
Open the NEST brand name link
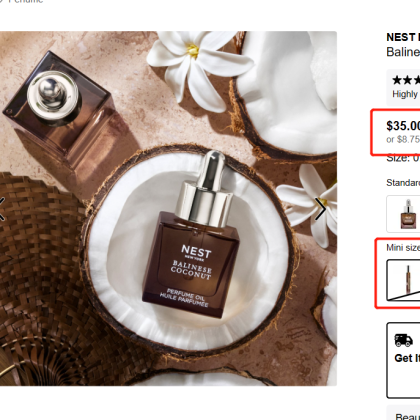(x=403, y=37)
